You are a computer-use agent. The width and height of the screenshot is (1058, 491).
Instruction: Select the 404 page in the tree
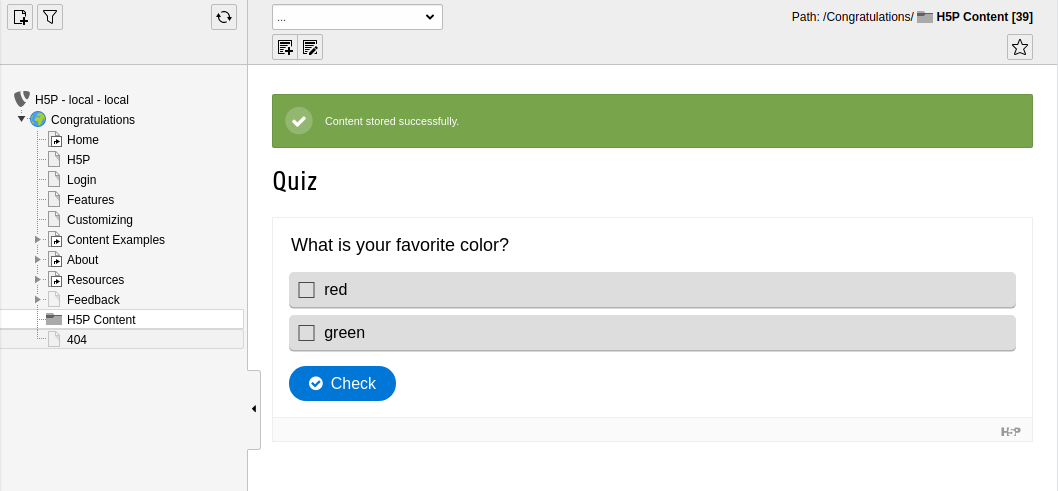(77, 340)
